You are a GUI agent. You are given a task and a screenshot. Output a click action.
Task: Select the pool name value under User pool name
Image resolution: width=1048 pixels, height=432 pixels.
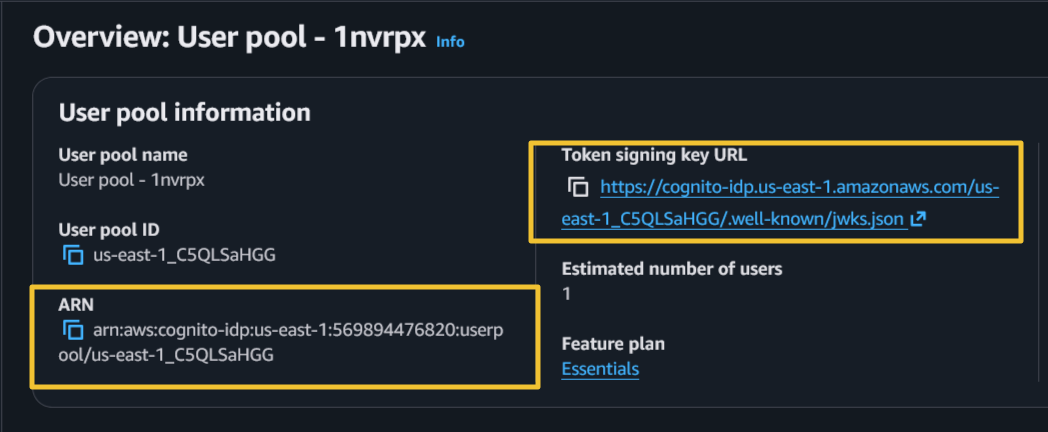132,180
